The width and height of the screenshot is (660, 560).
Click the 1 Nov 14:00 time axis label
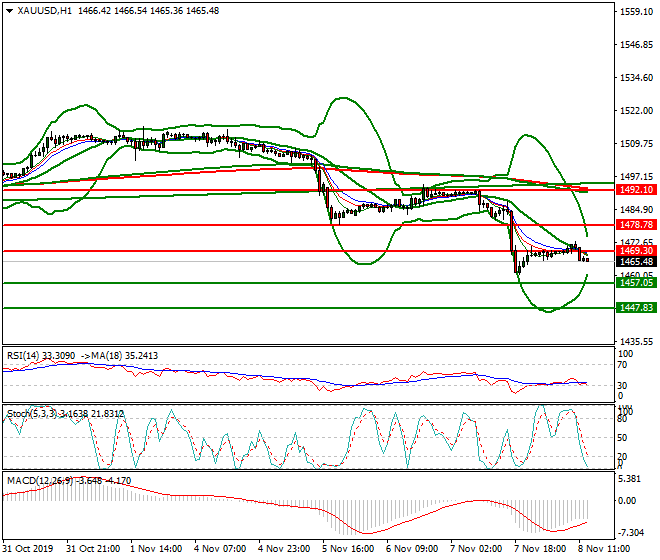pyautogui.click(x=156, y=549)
